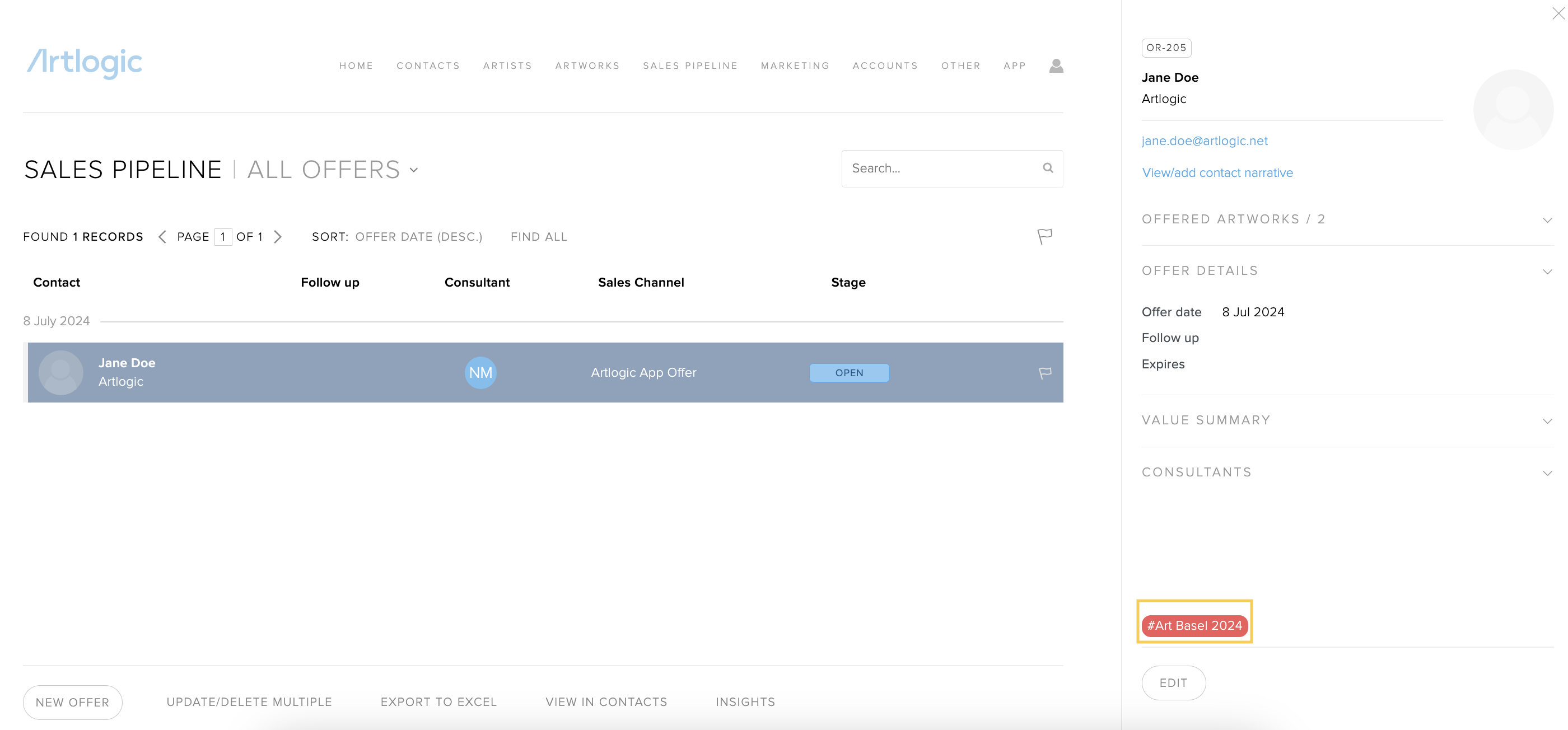The image size is (1568, 730).
Task: Click the flag icon above the table
Action: click(1044, 236)
